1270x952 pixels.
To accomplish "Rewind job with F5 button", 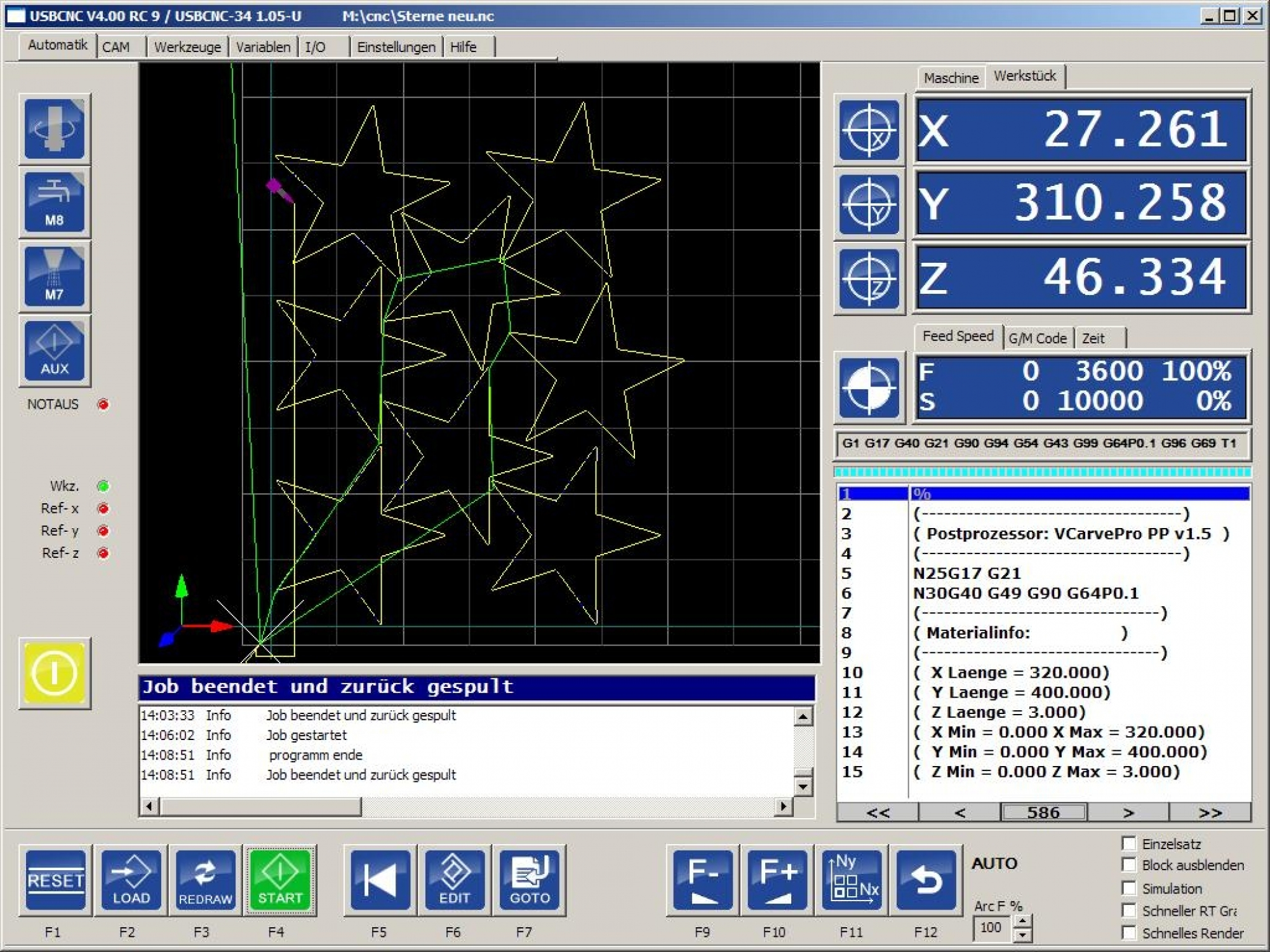I will point(380,880).
